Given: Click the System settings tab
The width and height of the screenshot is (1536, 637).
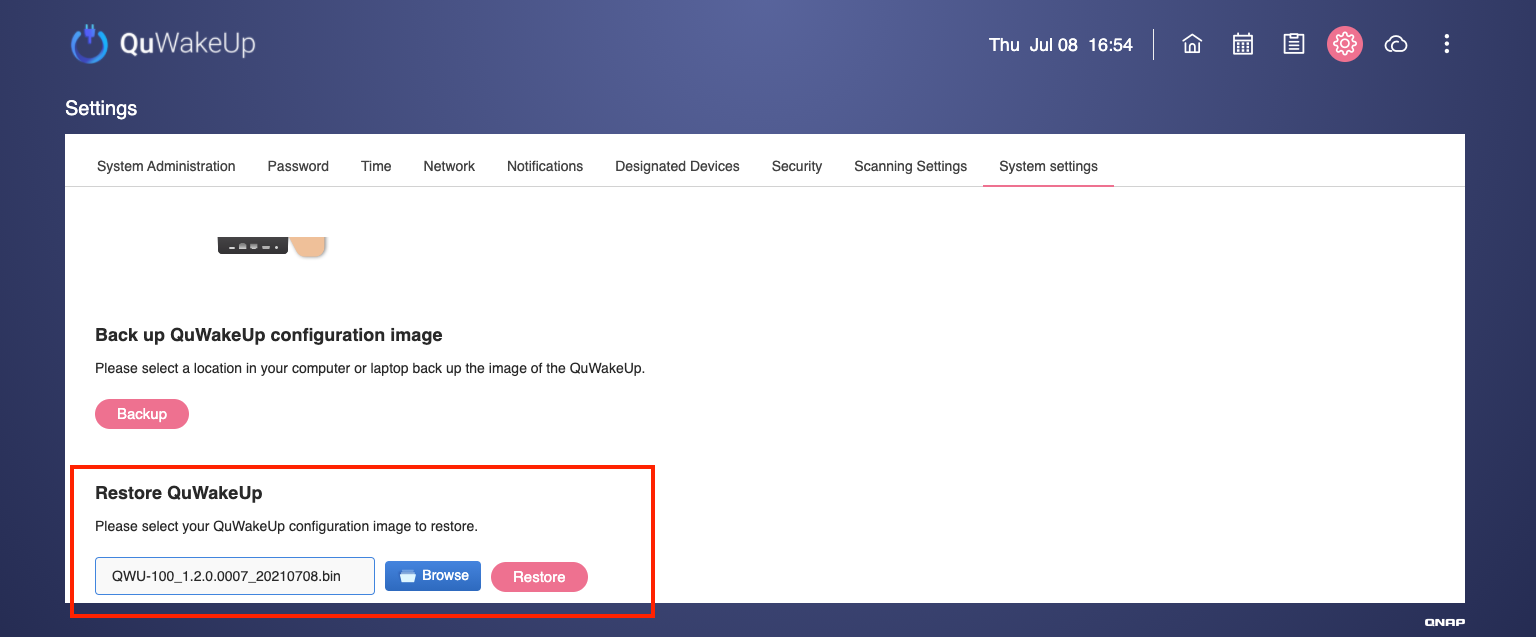Looking at the screenshot, I should 1048,166.
